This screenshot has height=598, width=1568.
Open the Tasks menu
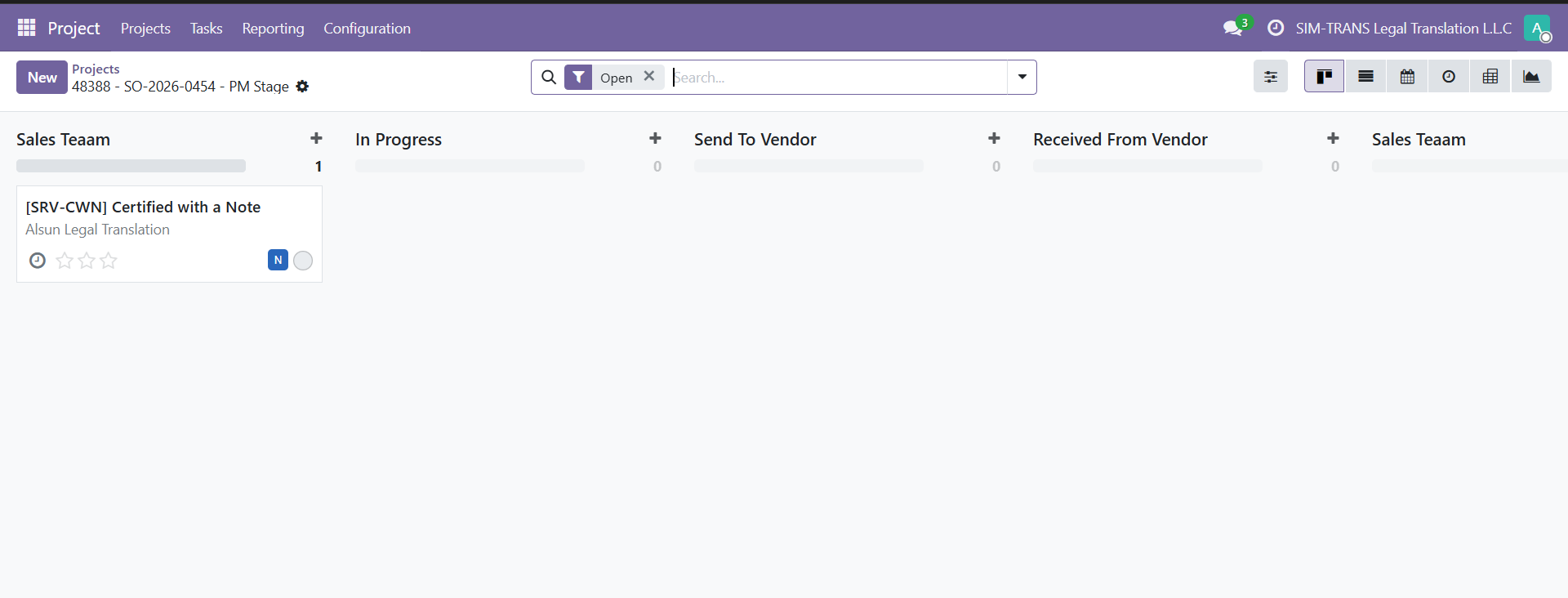[x=206, y=28]
